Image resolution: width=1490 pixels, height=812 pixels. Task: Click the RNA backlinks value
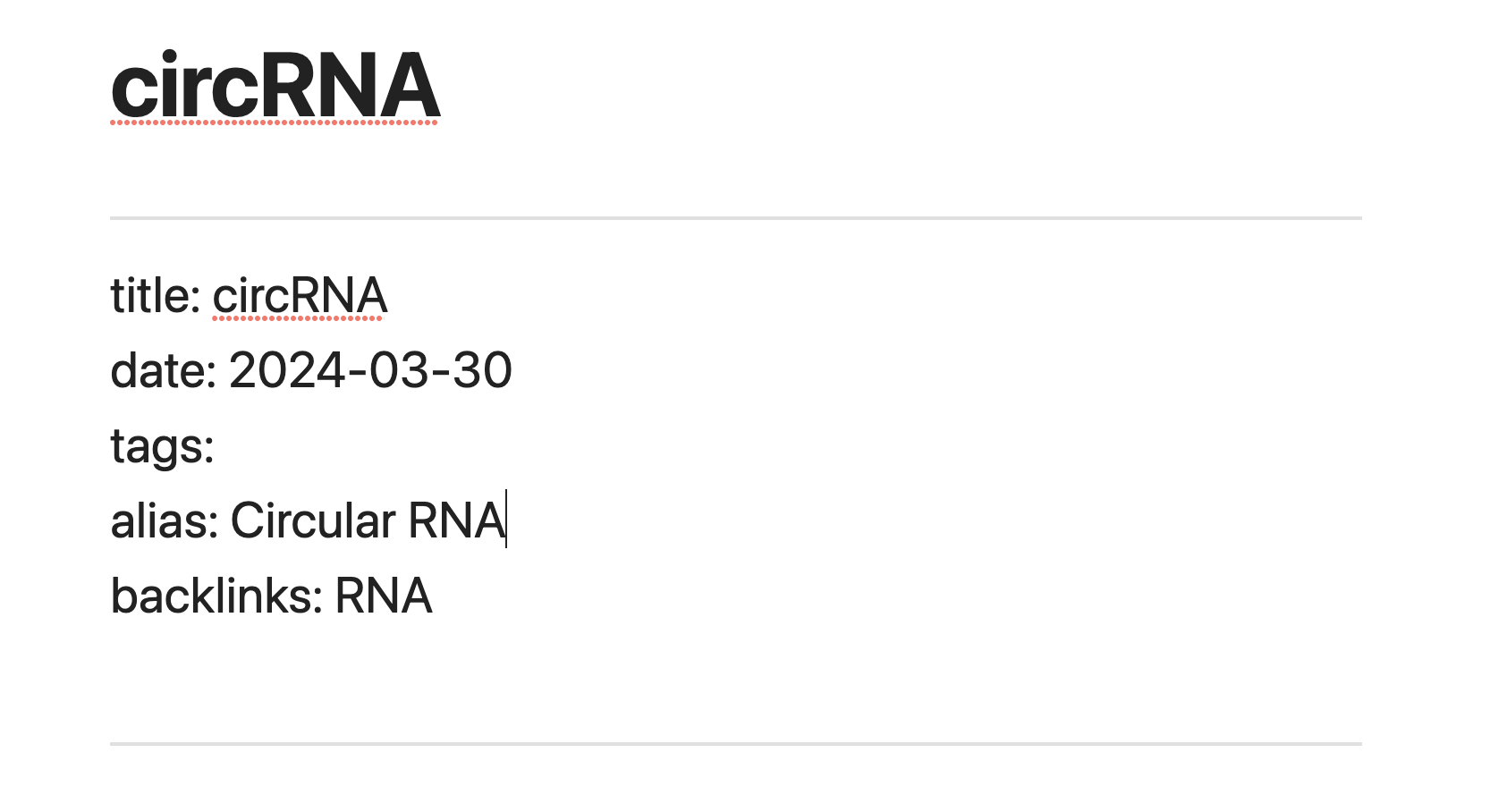tap(384, 596)
